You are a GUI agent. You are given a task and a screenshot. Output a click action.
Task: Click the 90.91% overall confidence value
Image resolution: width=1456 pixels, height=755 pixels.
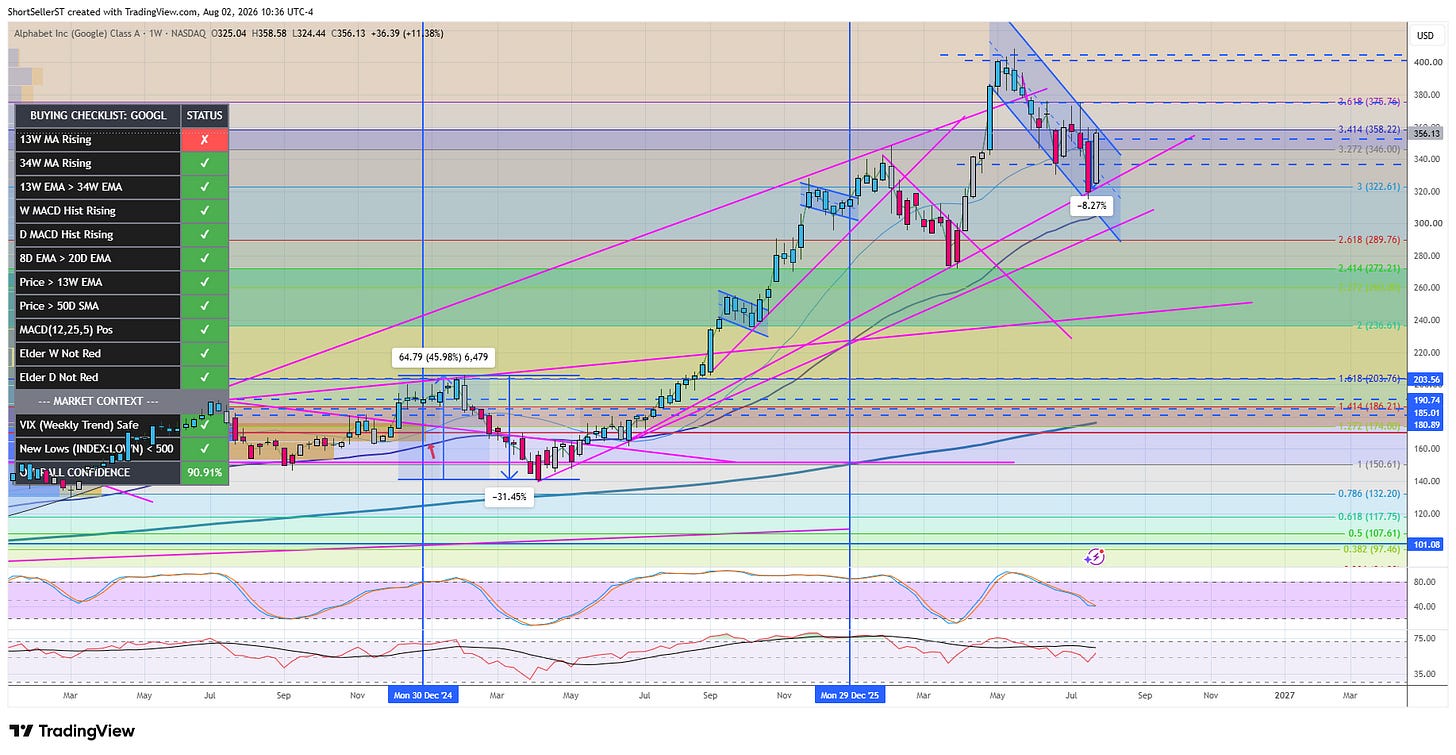pos(205,473)
